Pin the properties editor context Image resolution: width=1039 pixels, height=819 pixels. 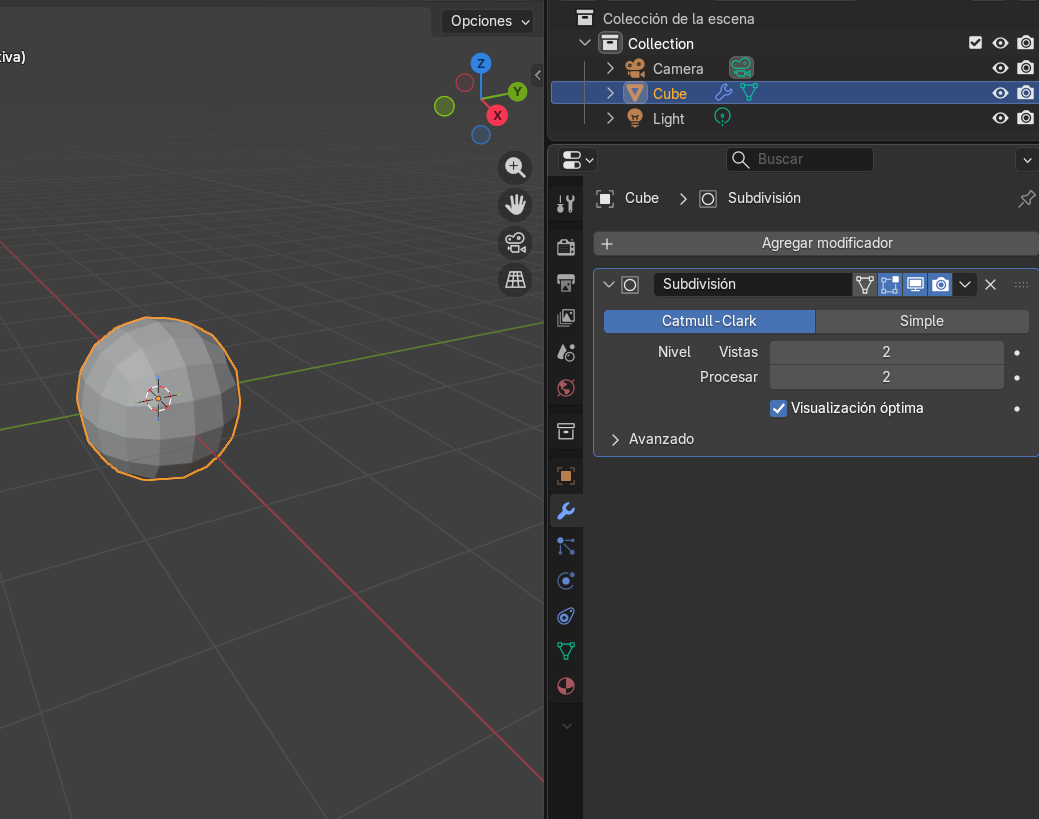coord(1026,199)
